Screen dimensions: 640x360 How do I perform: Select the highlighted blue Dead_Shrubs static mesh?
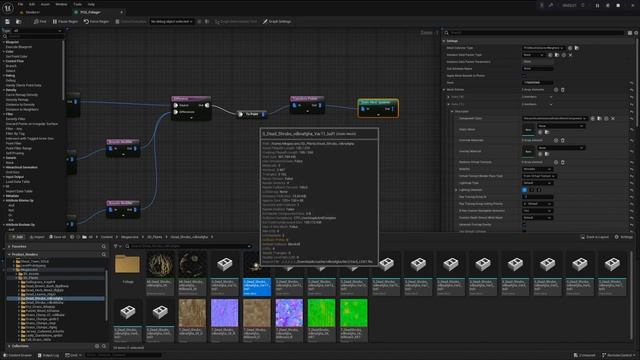click(x=257, y=273)
